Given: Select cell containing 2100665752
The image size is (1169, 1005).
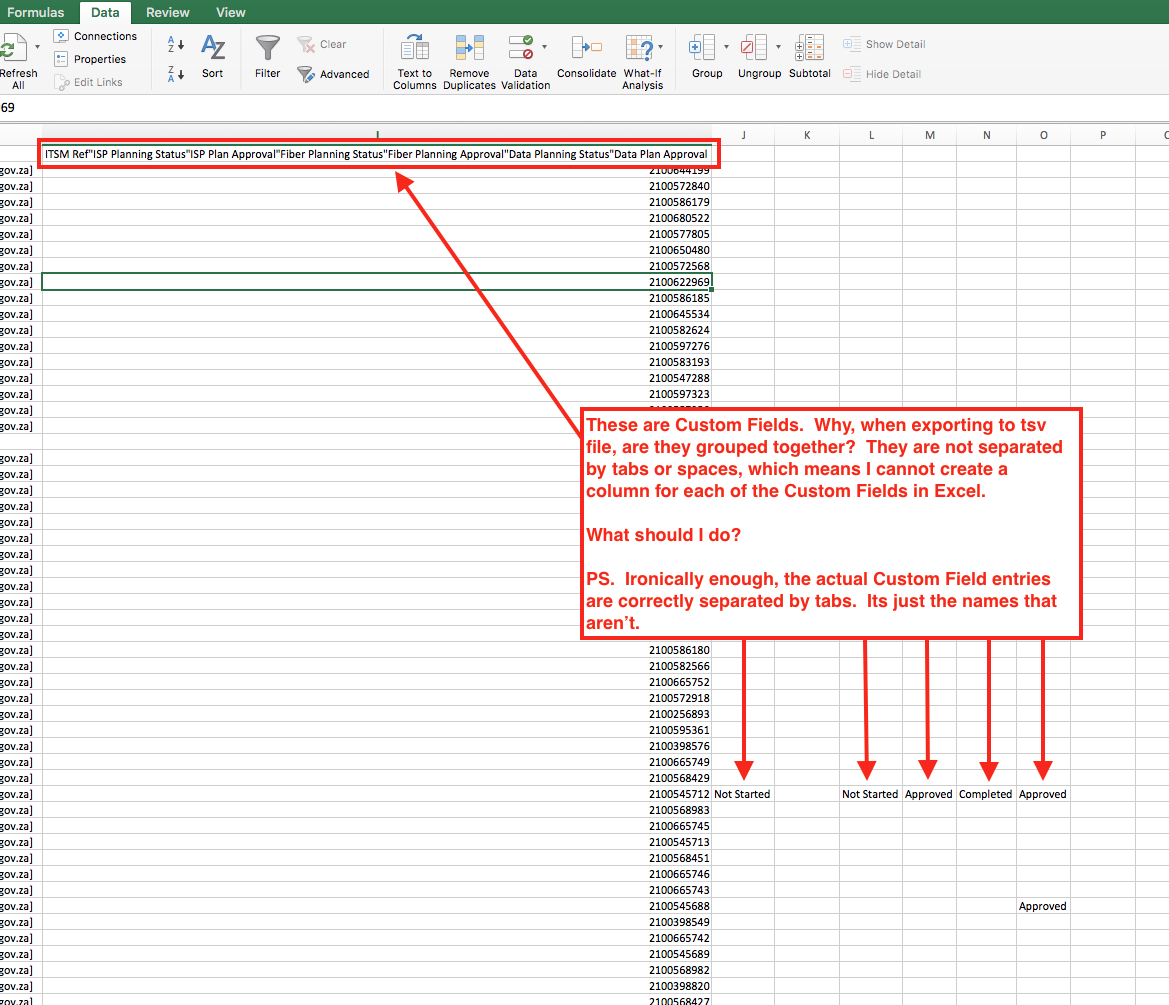Looking at the screenshot, I should tap(377, 682).
